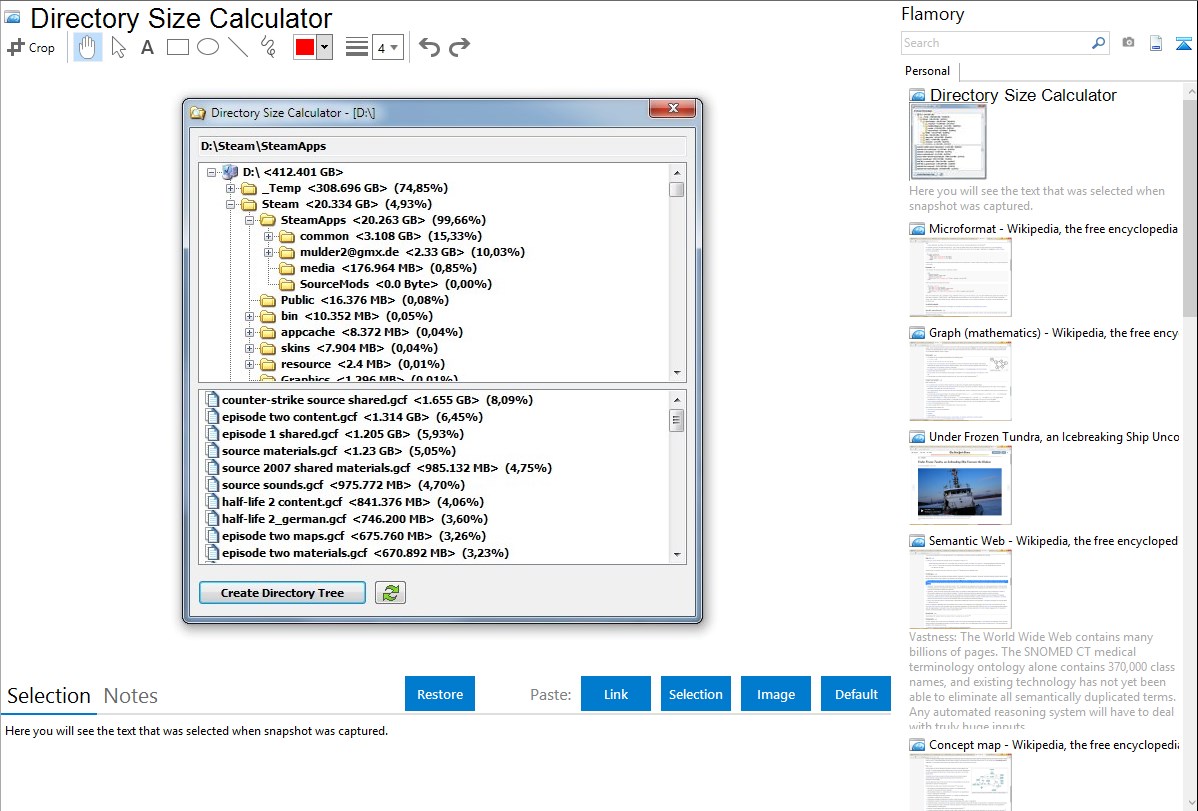Click the Restore button
The width and height of the screenshot is (1198, 811).
[x=440, y=694]
